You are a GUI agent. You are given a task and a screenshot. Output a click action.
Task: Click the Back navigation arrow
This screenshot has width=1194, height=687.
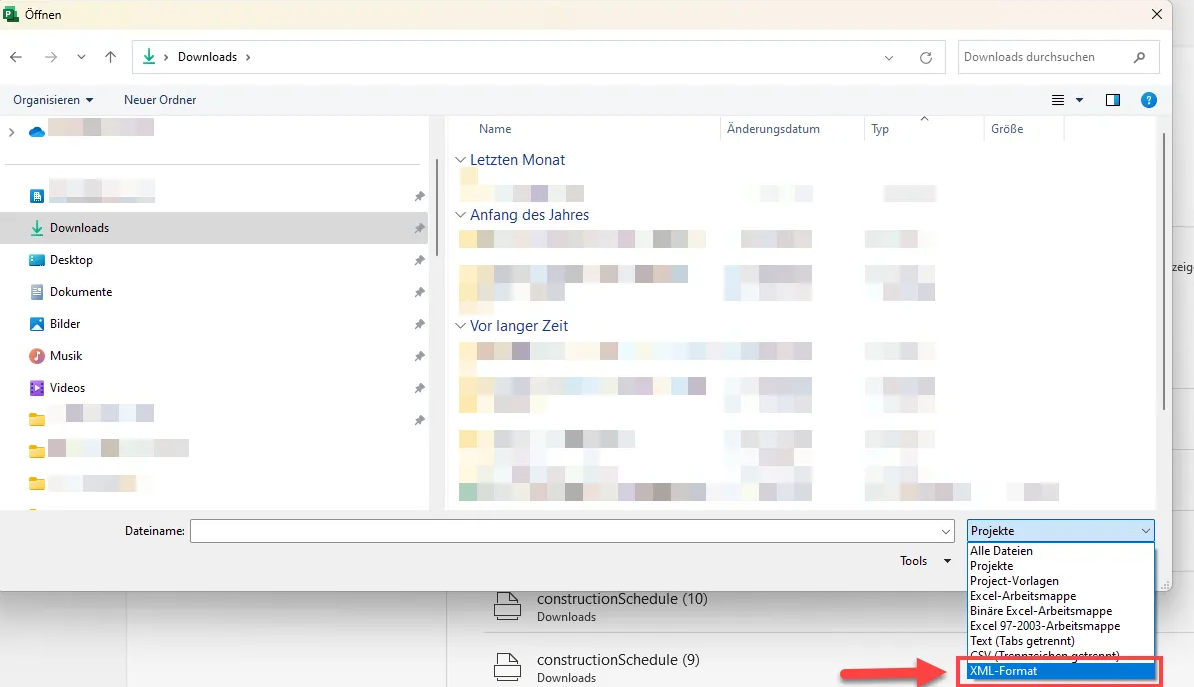point(16,57)
